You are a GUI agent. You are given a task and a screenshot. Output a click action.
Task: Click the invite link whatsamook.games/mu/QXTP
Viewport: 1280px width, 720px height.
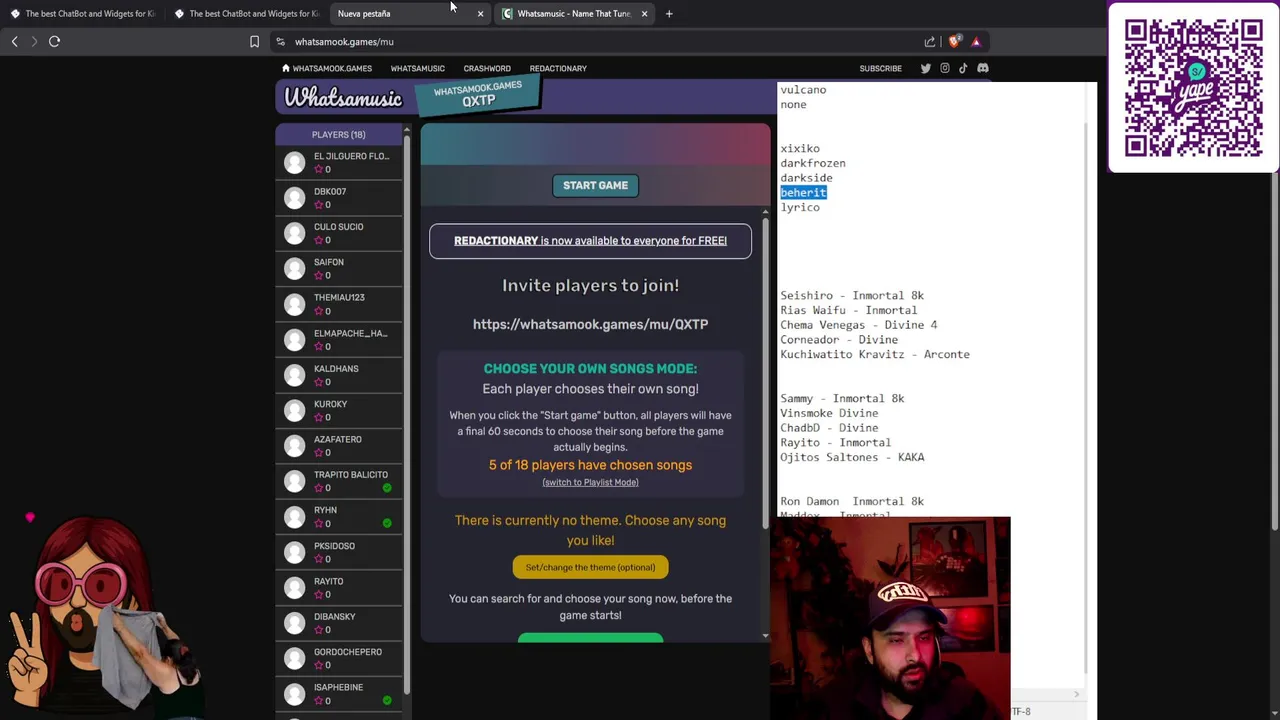[x=590, y=324]
